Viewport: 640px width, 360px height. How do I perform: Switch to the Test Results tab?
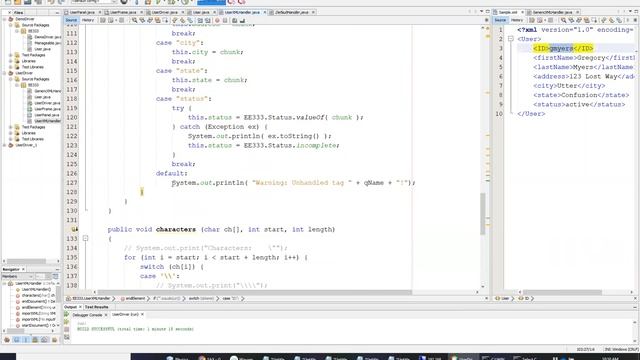pos(96,307)
